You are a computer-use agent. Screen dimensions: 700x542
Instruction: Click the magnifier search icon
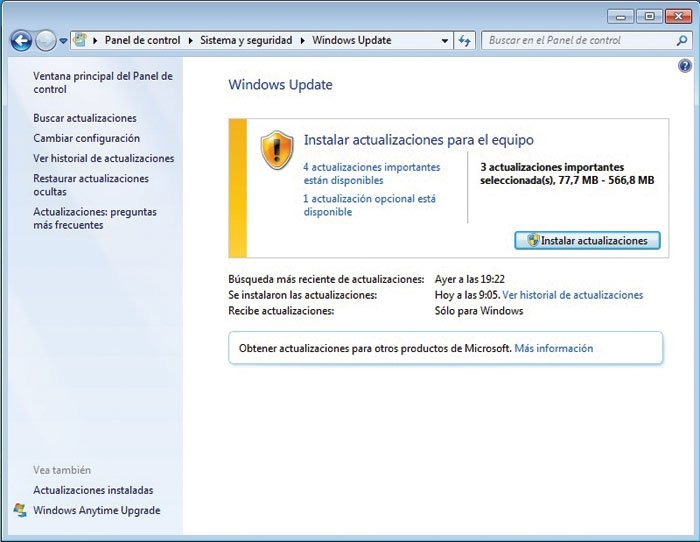[682, 41]
